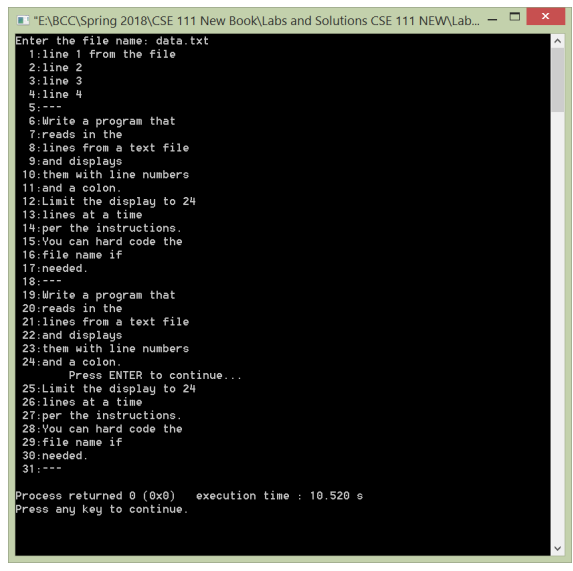Click the line '12:Limit the display to 24'
573x571 pixels.
click(109, 201)
